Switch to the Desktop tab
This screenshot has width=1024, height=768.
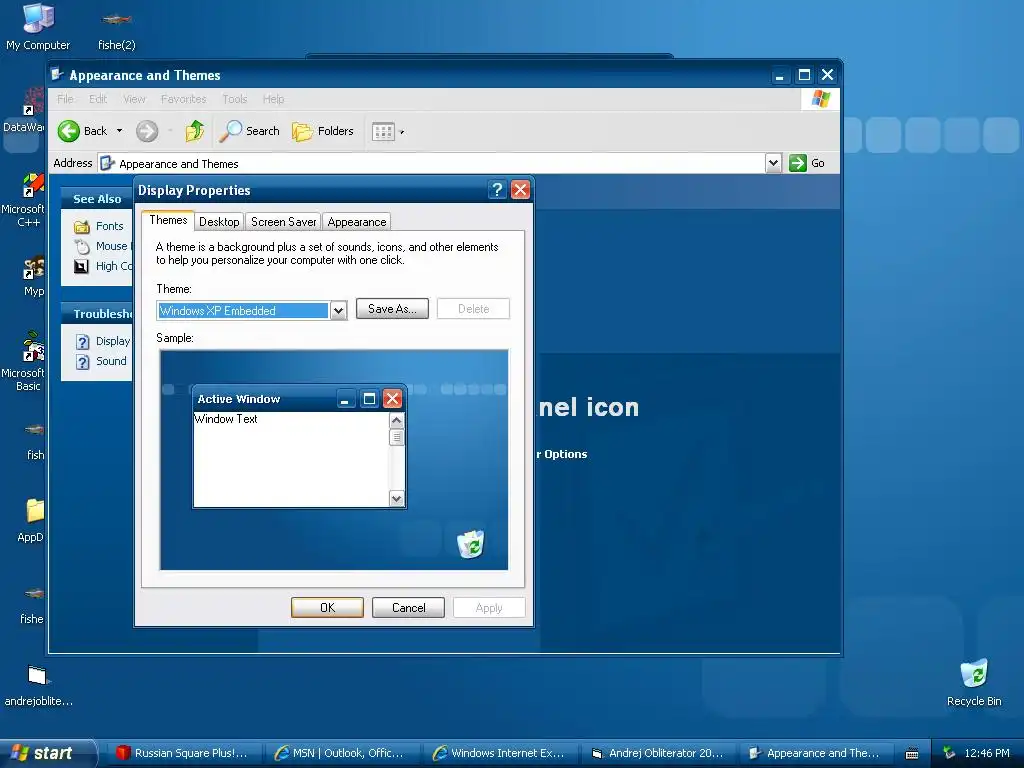(219, 221)
